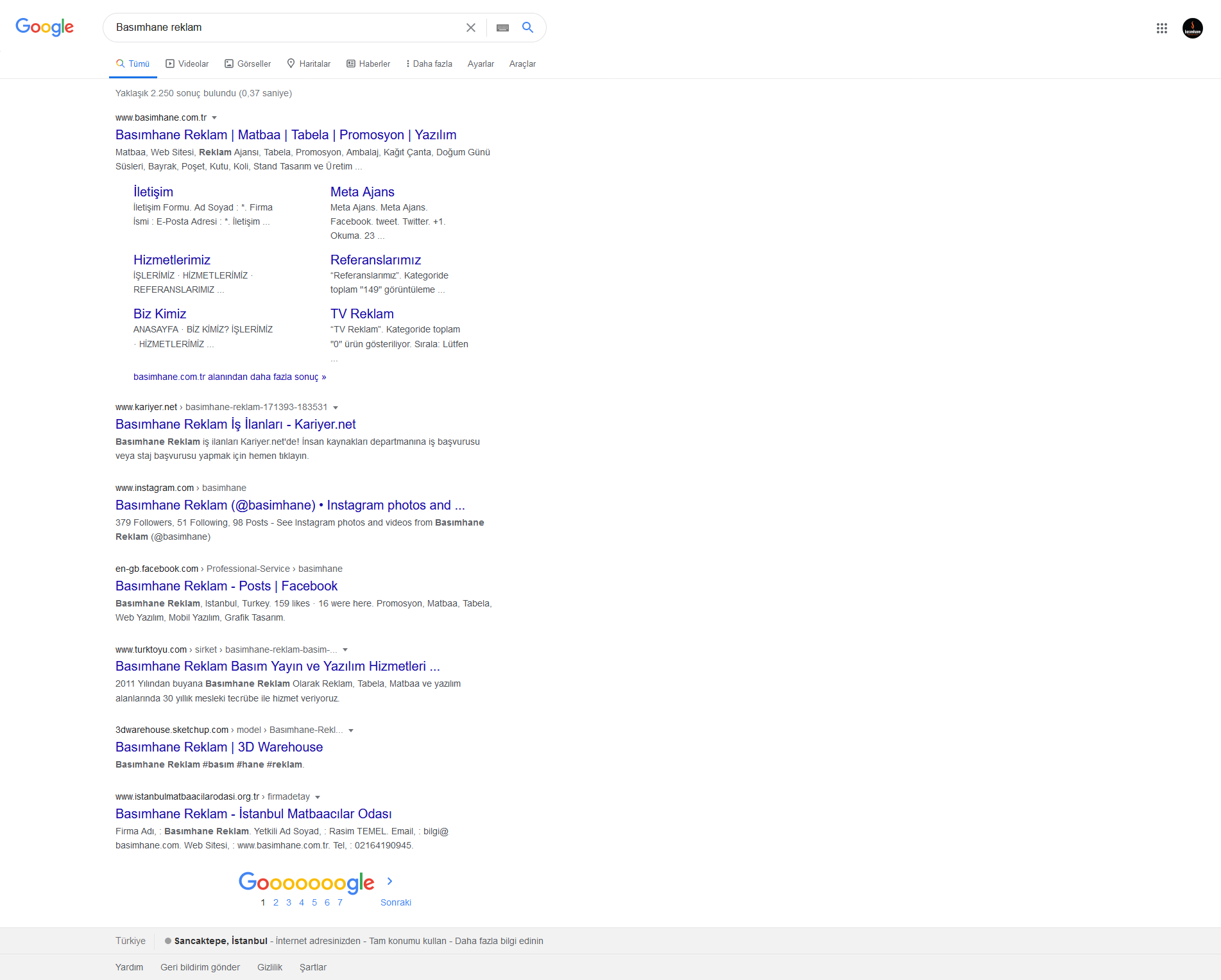Viewport: 1221px width, 980px height.
Task: Click the Goooooooogle pagination logo
Action: click(x=307, y=882)
